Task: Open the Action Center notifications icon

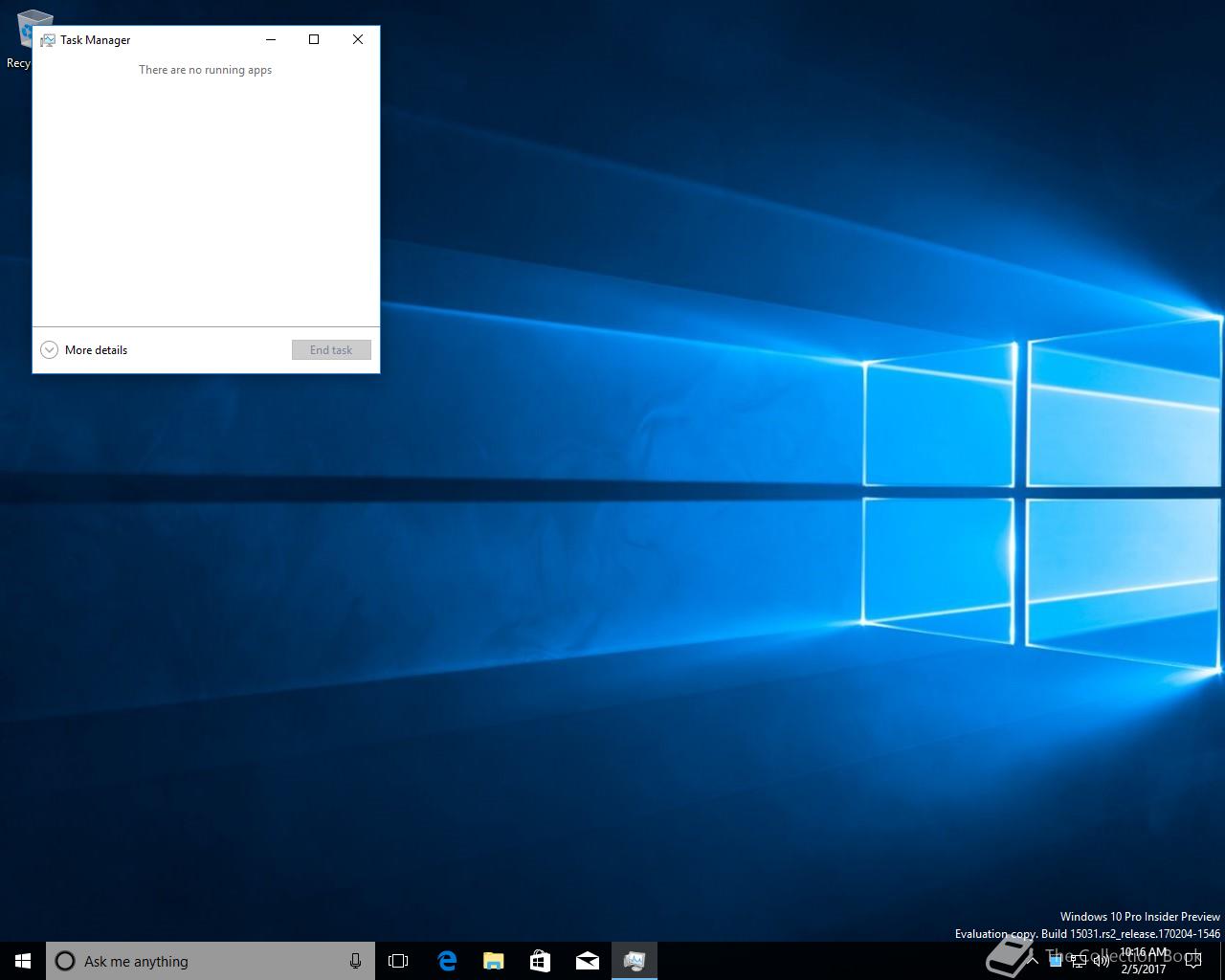Action: [1193, 961]
